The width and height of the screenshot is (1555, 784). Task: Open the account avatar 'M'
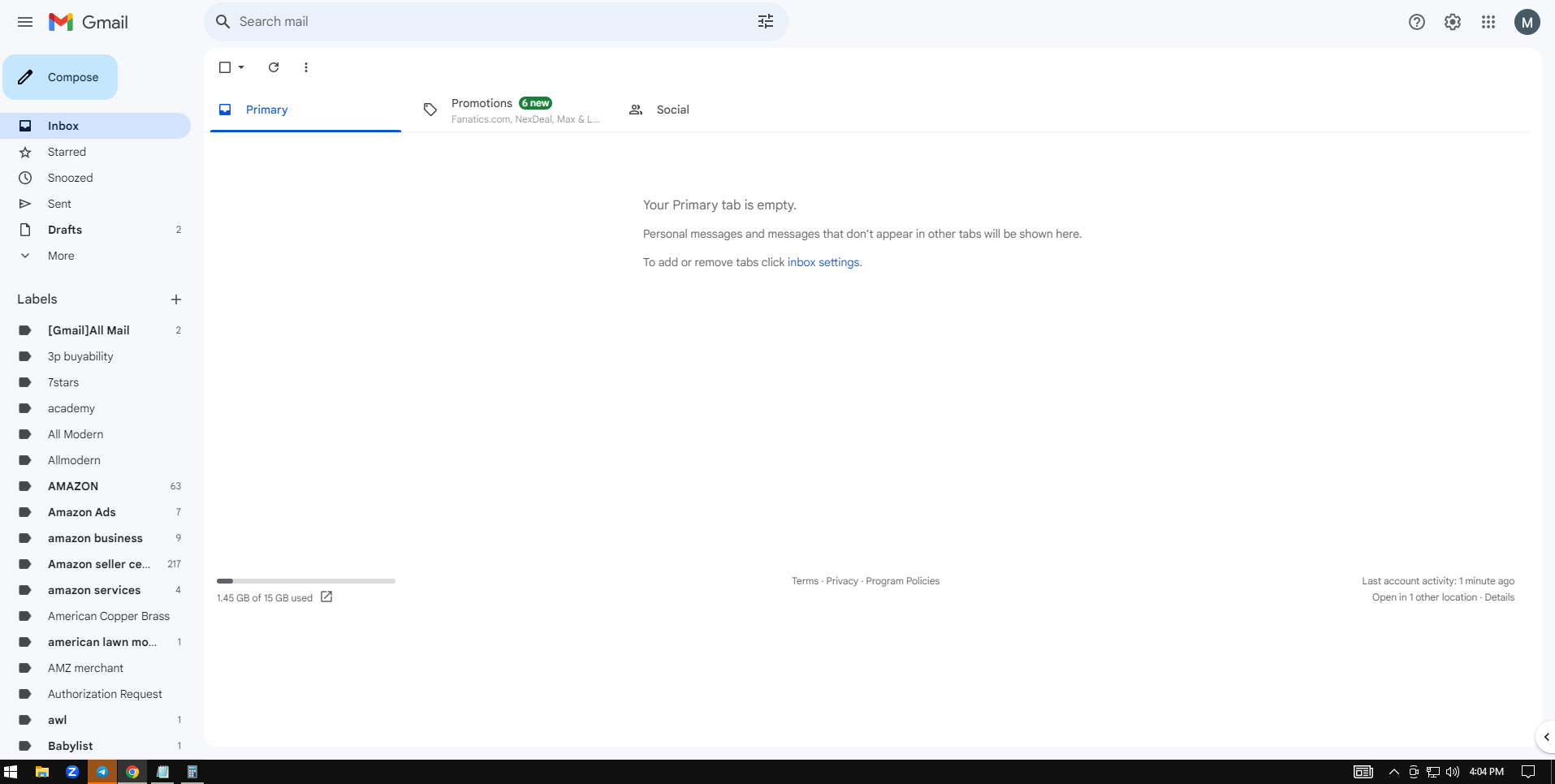pos(1527,22)
